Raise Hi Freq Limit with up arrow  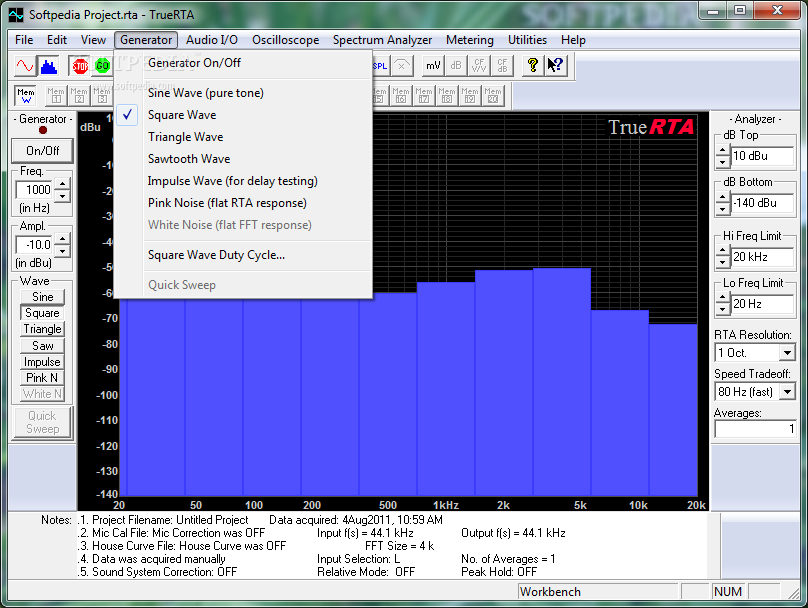click(723, 251)
